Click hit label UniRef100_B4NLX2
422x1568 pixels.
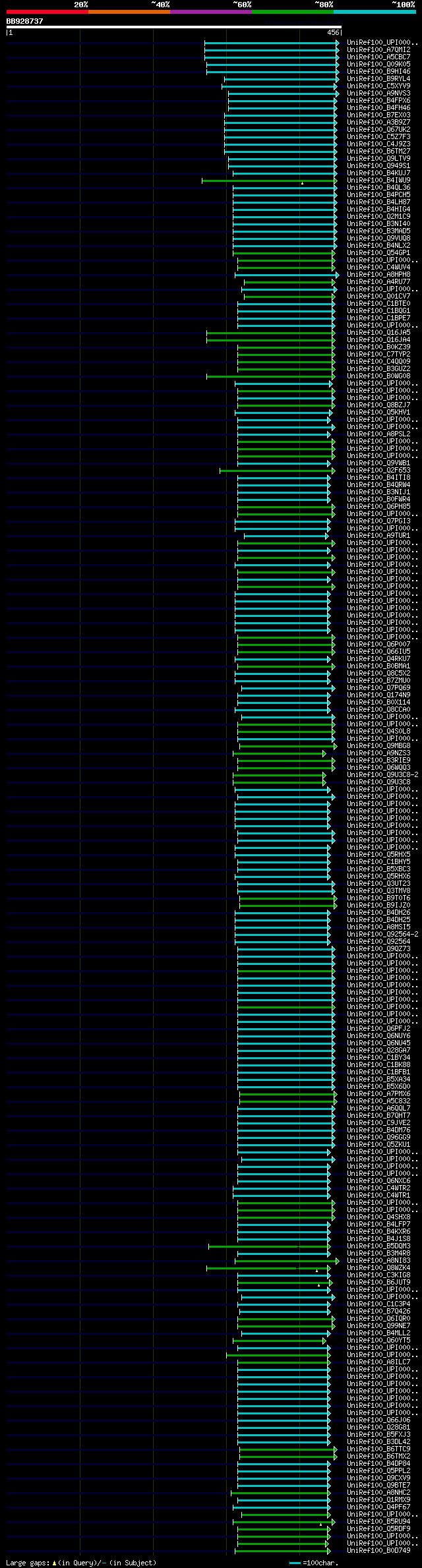pyautogui.click(x=378, y=246)
